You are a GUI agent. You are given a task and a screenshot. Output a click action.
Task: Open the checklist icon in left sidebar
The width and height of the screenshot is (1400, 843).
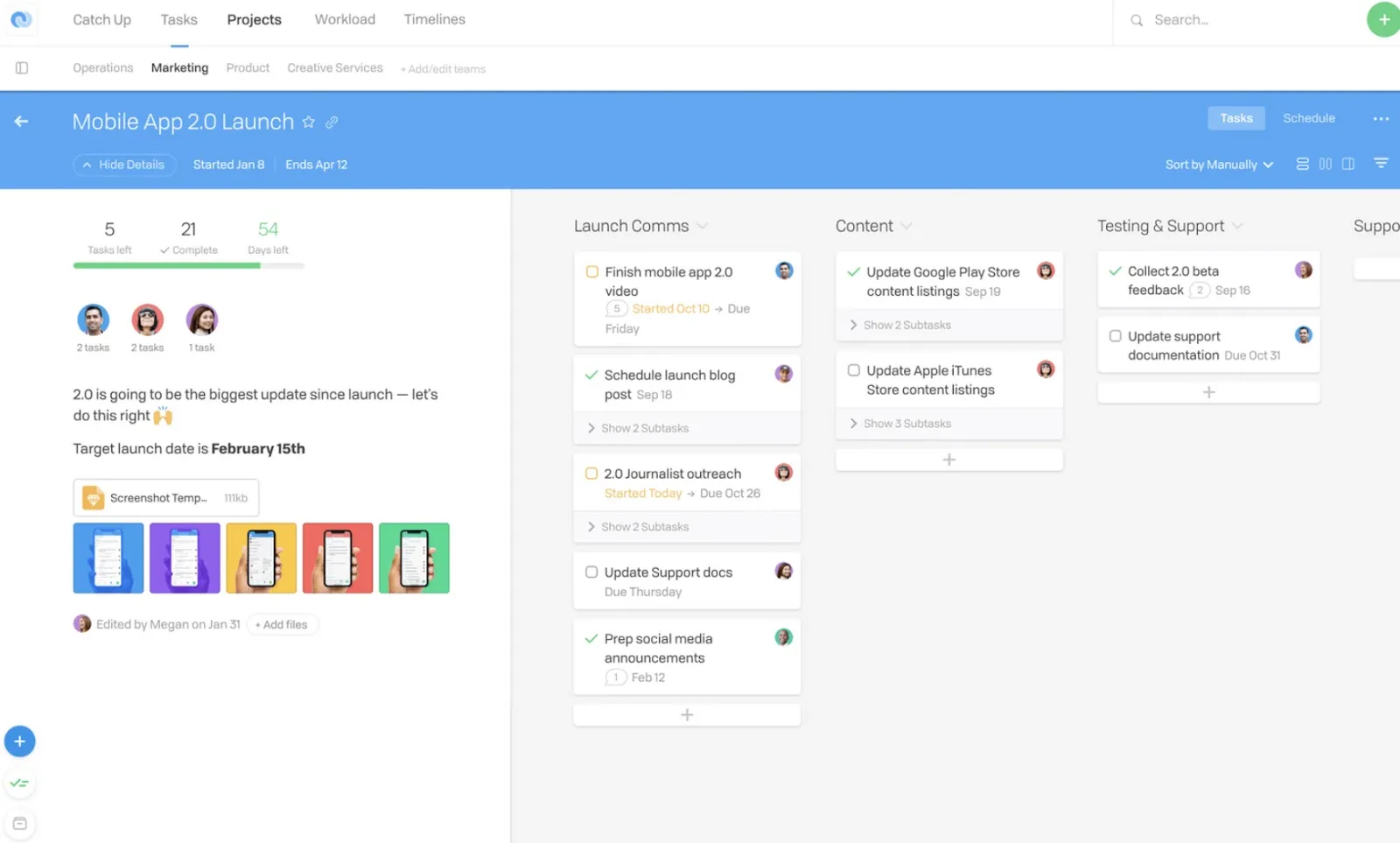click(x=20, y=783)
